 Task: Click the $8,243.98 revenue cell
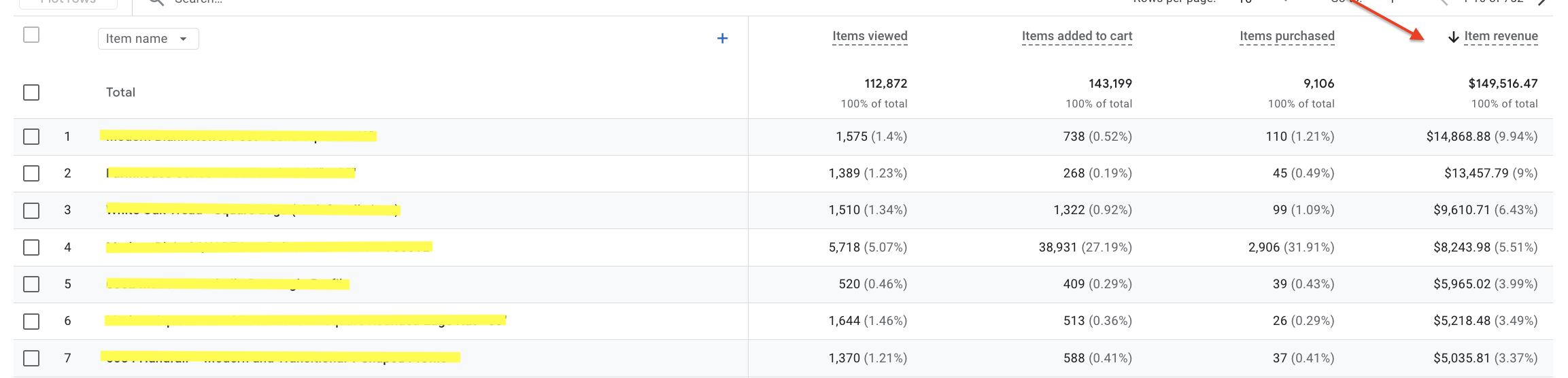(x=1485, y=247)
